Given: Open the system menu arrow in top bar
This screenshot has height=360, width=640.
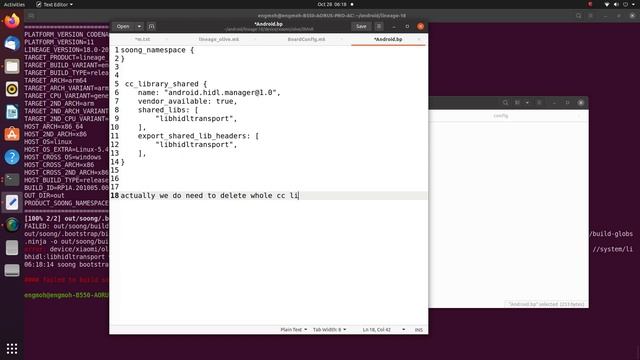Looking at the screenshot, I should click(633, 4).
